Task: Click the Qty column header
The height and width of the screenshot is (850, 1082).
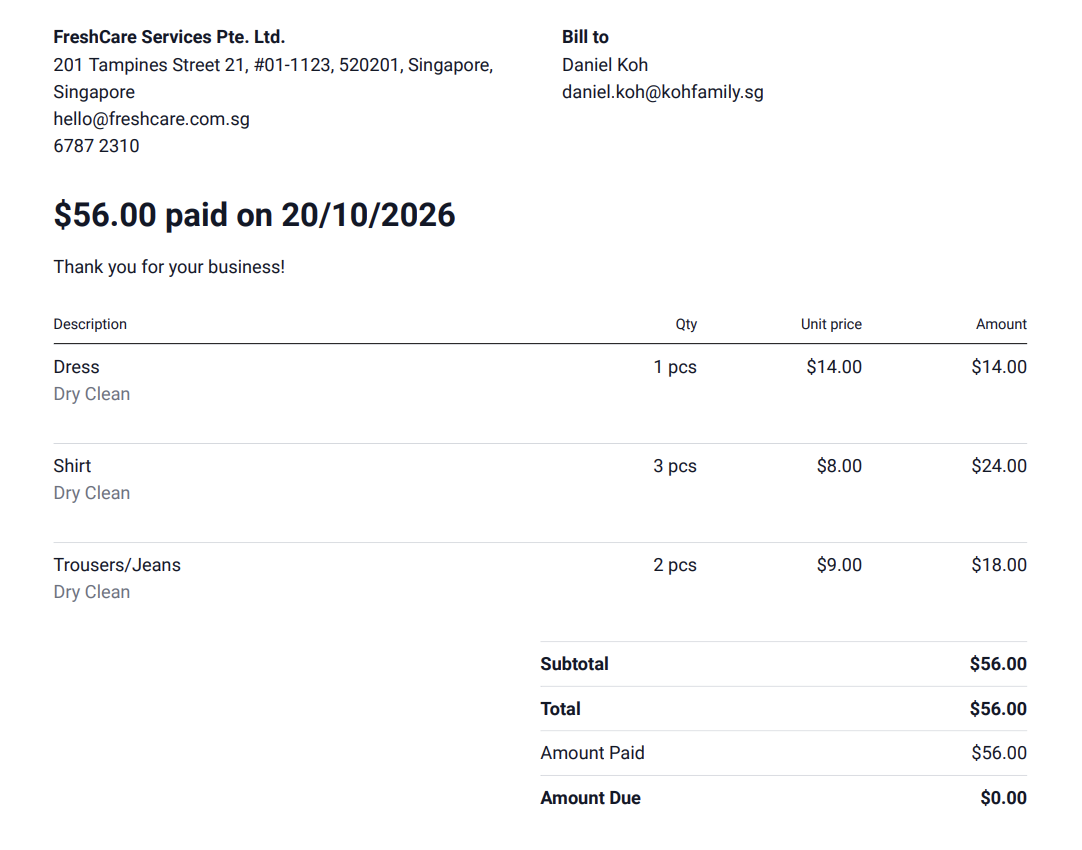Action: [686, 324]
